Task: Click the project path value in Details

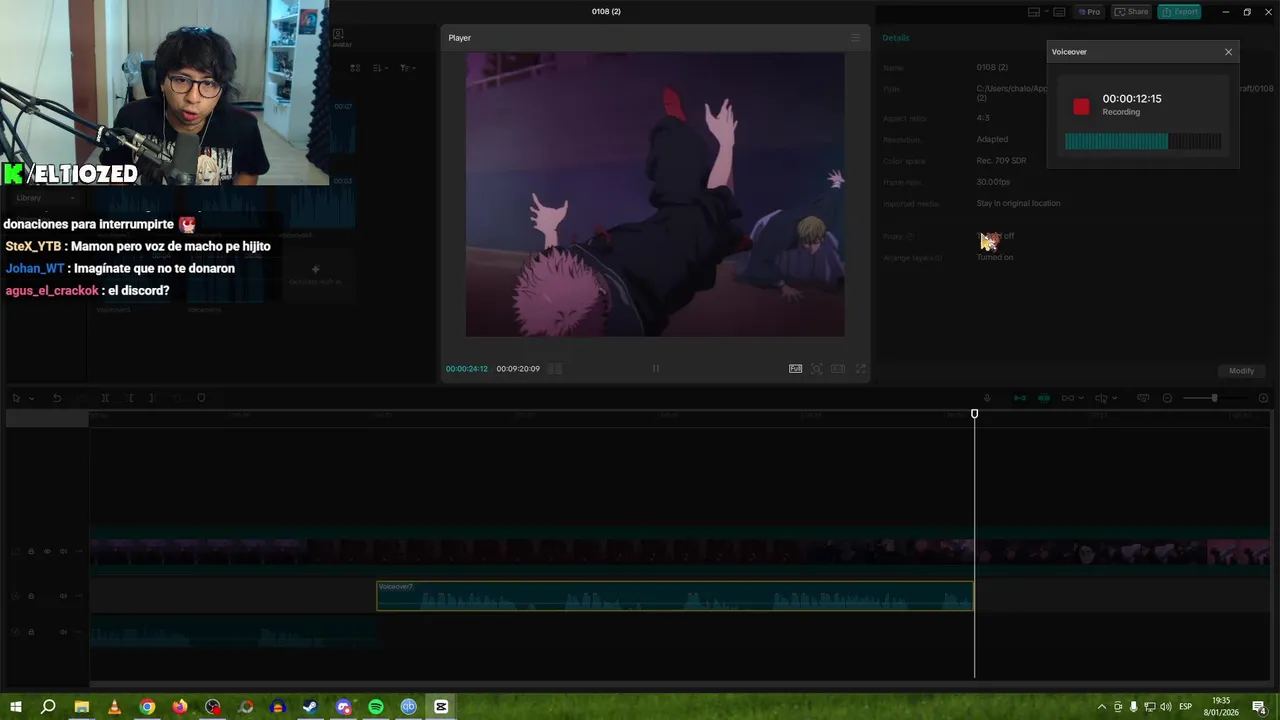Action: click(x=1125, y=93)
